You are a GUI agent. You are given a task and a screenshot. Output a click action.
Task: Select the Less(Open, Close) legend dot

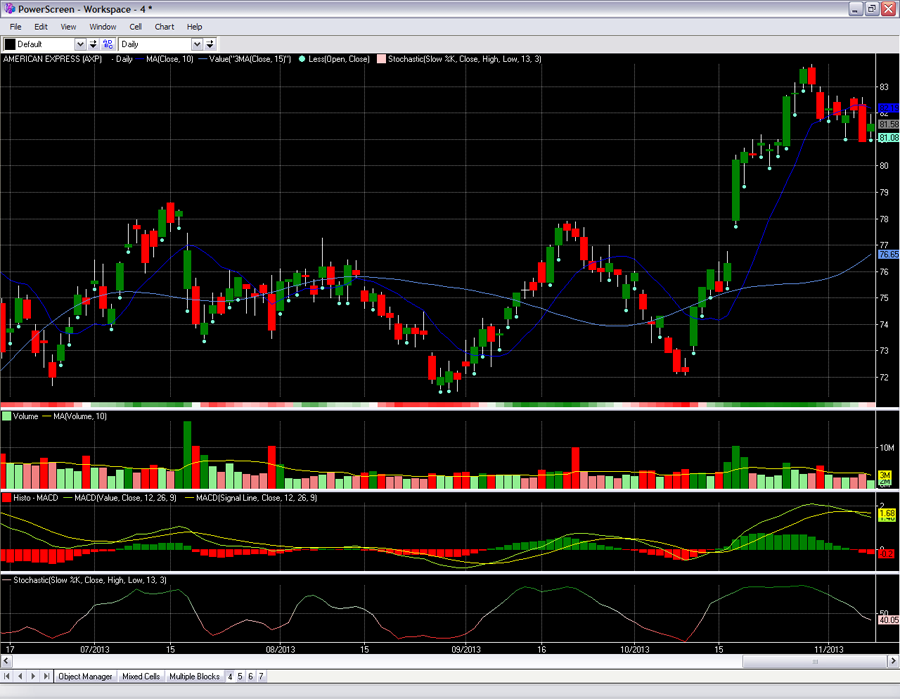click(302, 60)
